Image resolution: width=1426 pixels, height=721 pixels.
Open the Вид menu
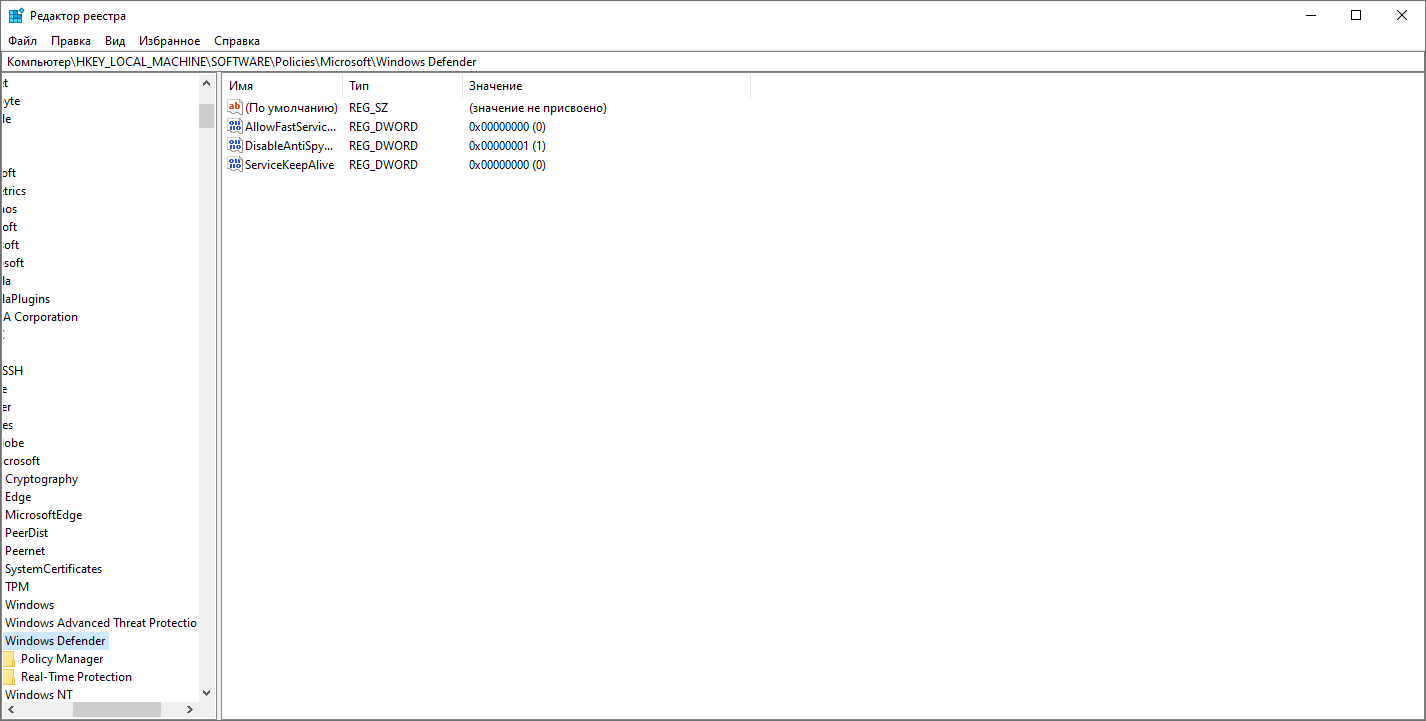(x=115, y=41)
